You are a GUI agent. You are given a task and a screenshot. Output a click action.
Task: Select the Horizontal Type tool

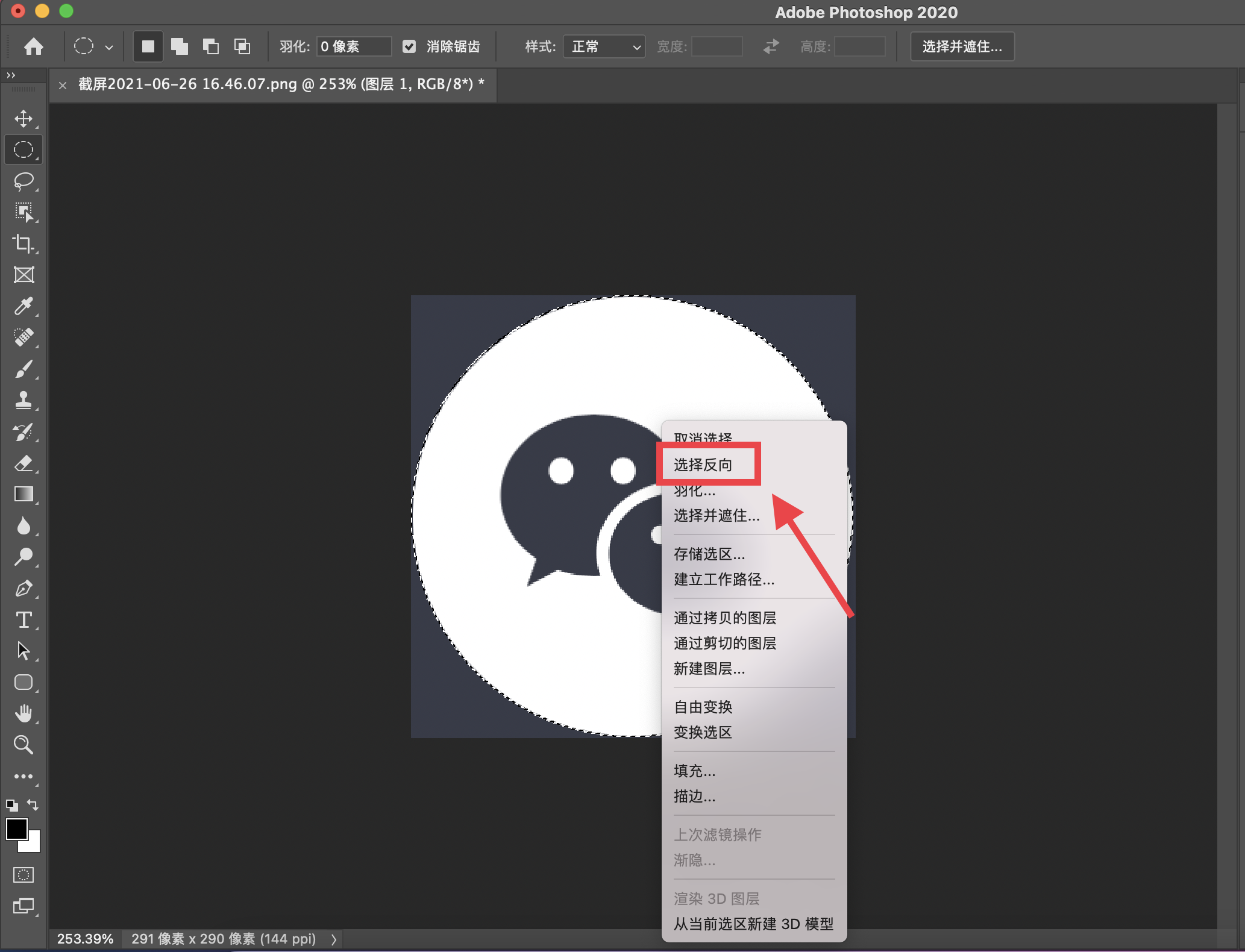pos(24,619)
